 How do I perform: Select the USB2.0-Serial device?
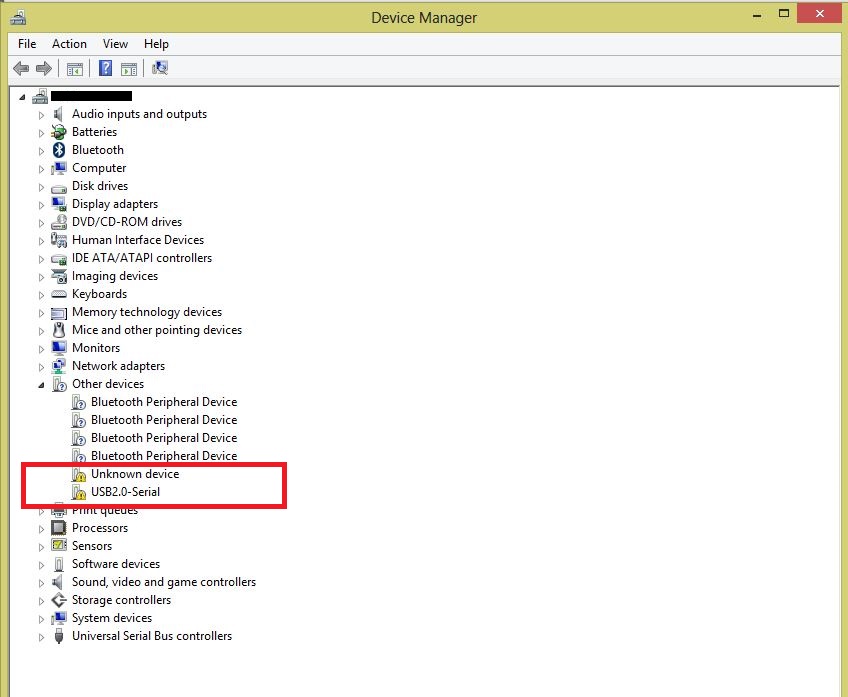coord(125,492)
